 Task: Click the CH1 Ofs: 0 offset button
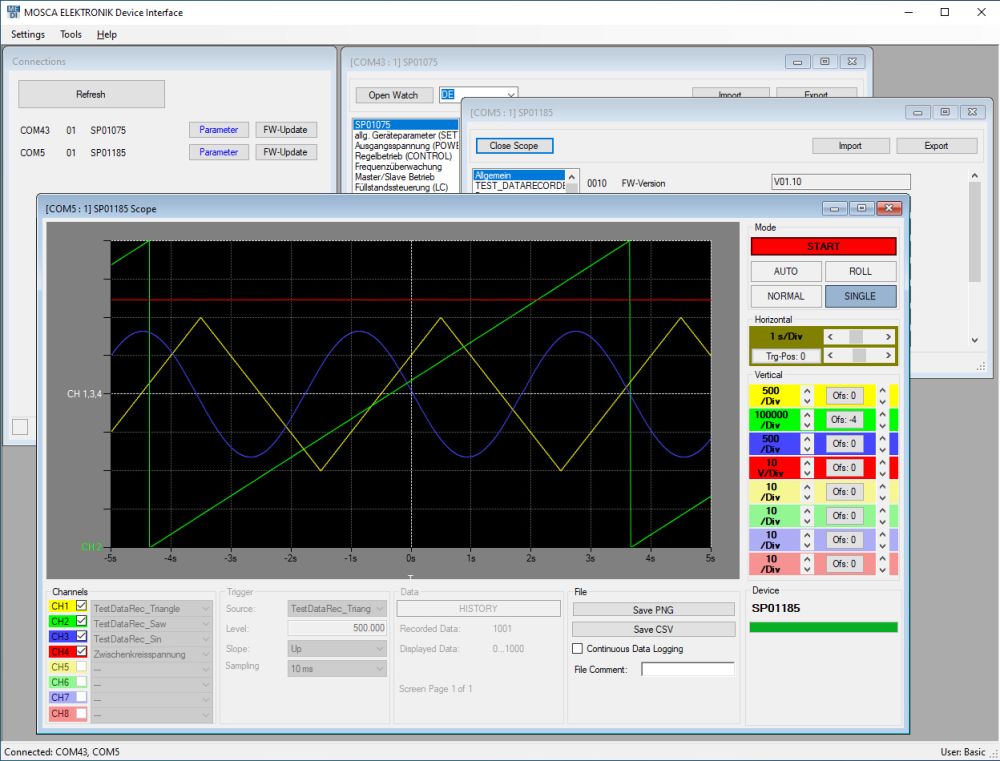(x=844, y=395)
